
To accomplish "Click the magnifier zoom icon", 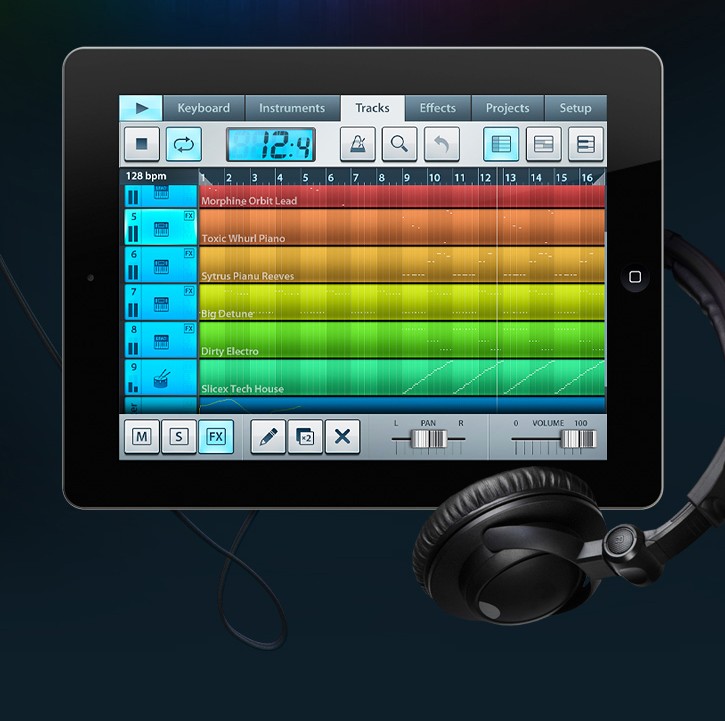I will (399, 144).
